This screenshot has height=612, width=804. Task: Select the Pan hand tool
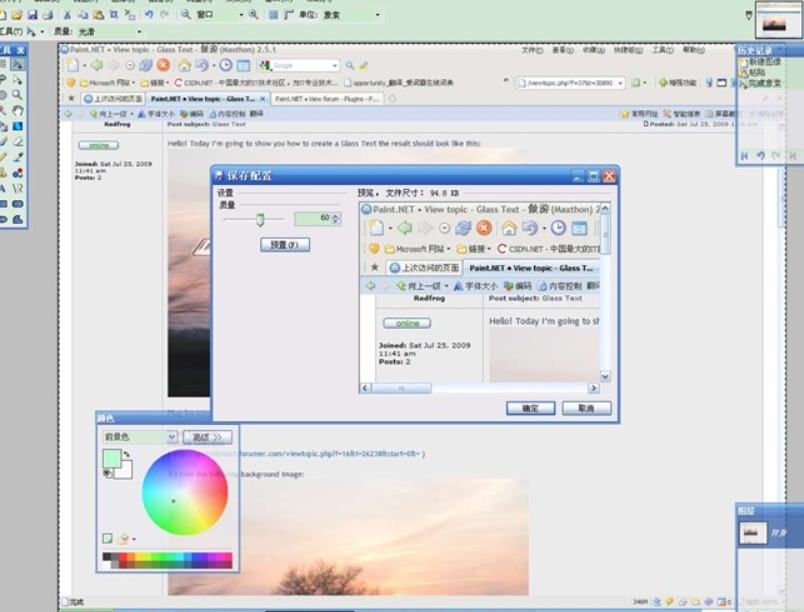17,111
